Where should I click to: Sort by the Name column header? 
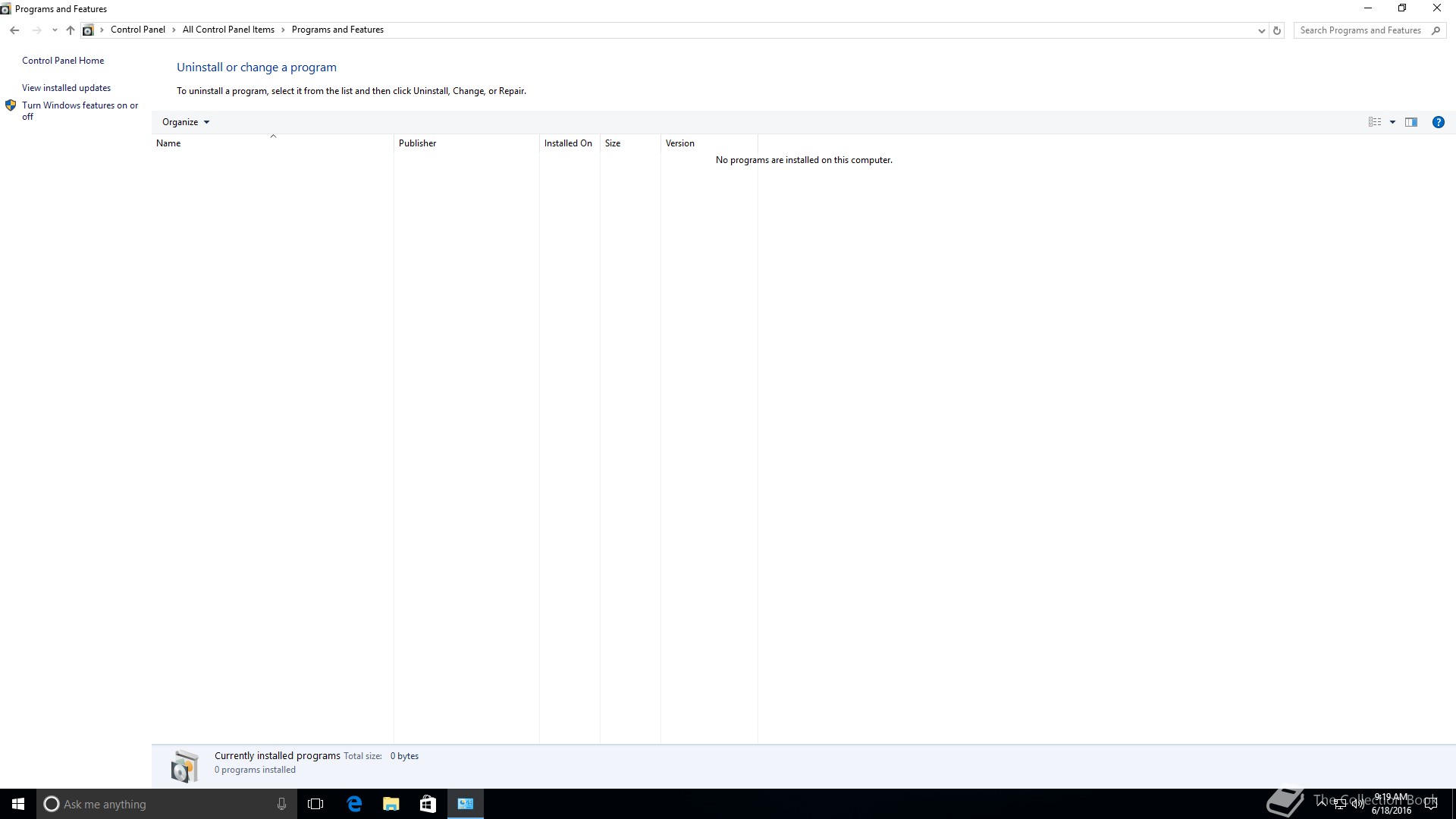(272, 143)
